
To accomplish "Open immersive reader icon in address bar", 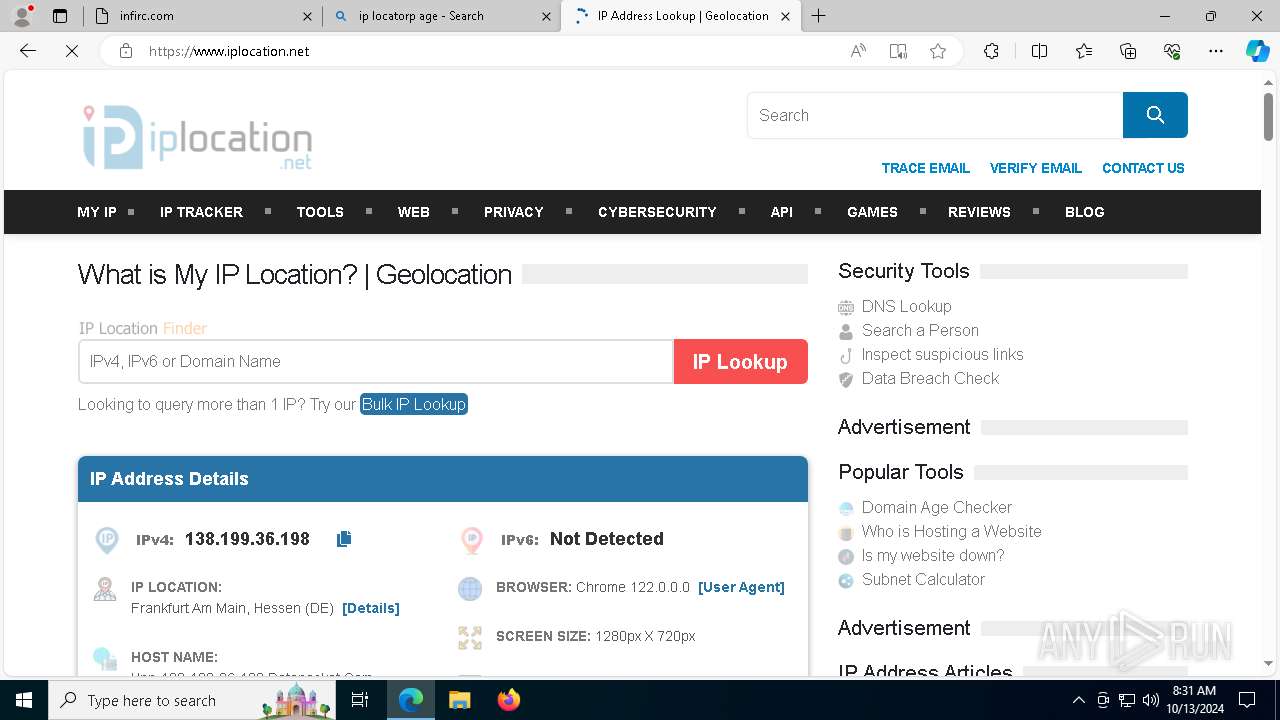I will (x=898, y=51).
